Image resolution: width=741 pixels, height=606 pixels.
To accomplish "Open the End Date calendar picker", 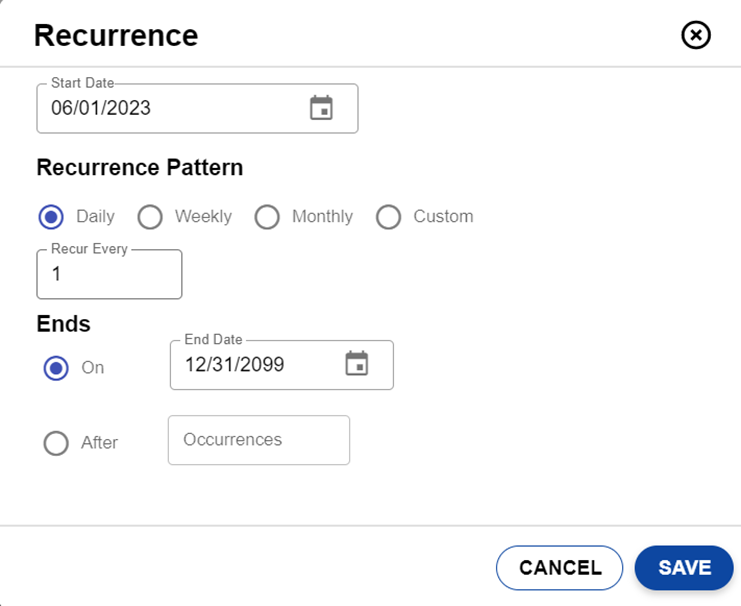I will pos(356,364).
